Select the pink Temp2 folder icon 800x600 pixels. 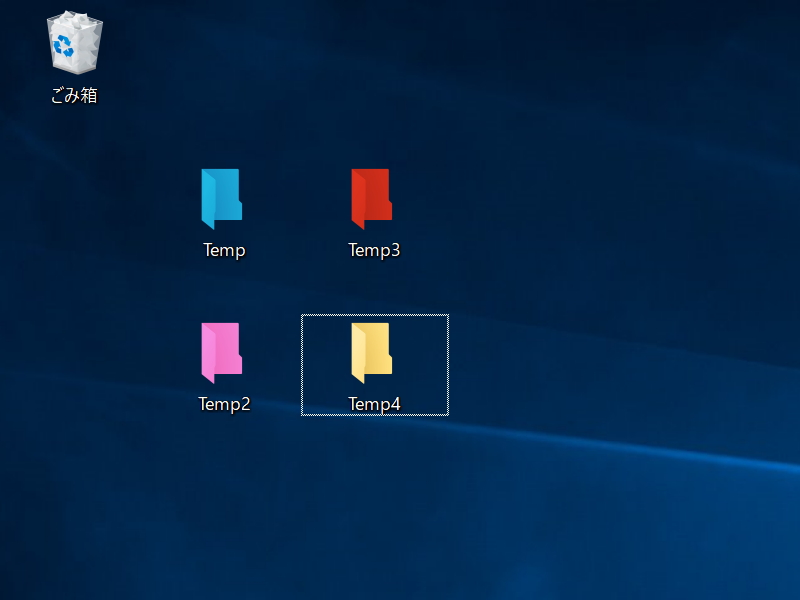click(x=221, y=353)
